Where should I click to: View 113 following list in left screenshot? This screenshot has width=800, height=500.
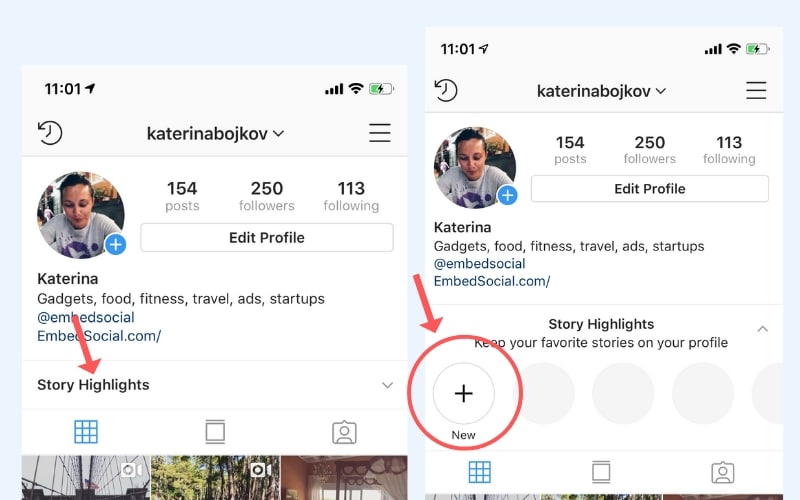pos(351,196)
